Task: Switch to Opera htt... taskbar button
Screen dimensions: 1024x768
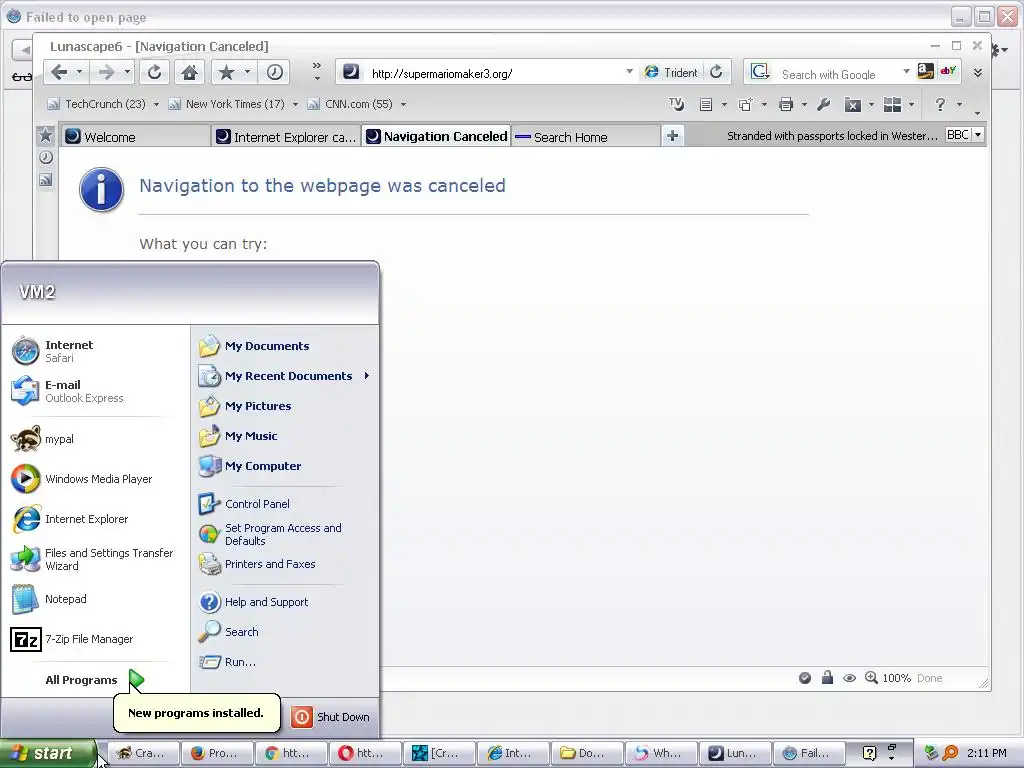Action: point(364,753)
